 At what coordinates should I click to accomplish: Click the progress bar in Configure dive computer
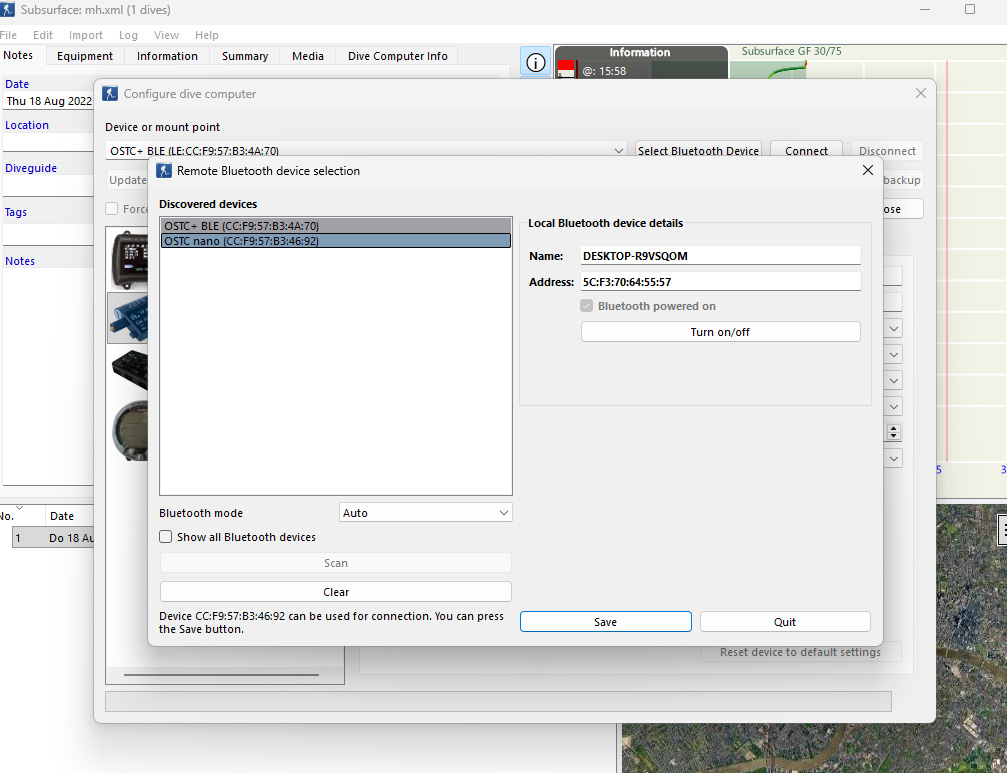point(498,701)
